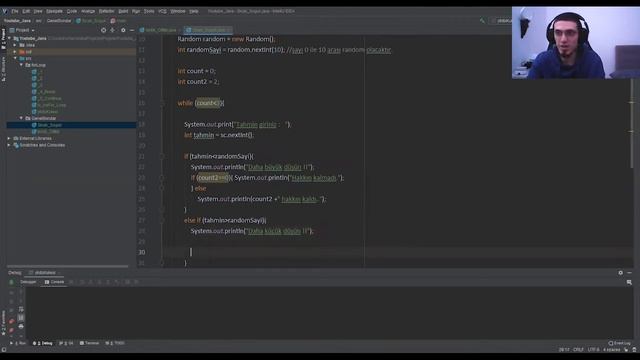Open the Structure side stripe button
The image size is (640, 360).
click(x=3, y=69)
